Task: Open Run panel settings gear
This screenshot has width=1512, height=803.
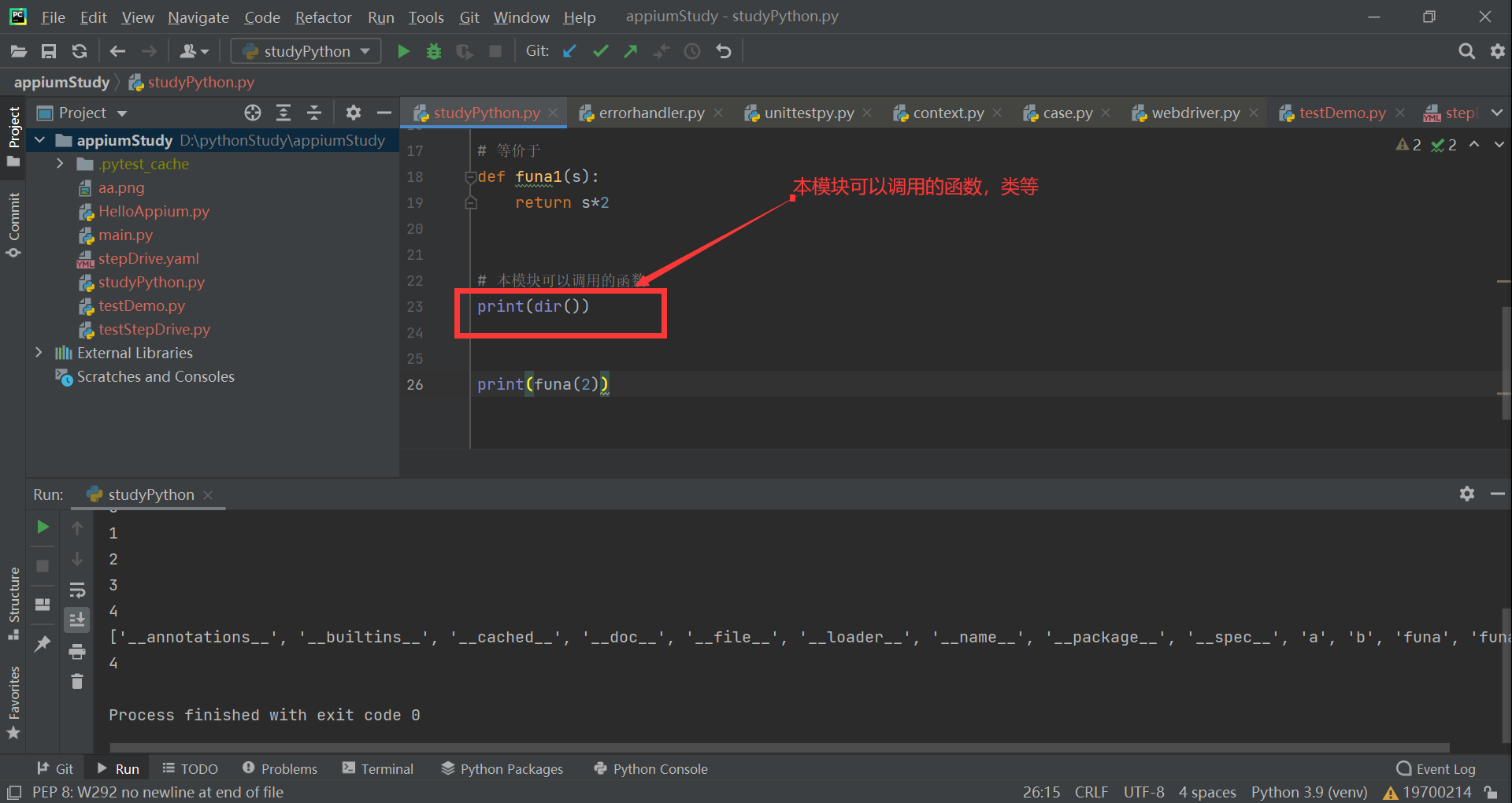Action: tap(1466, 494)
